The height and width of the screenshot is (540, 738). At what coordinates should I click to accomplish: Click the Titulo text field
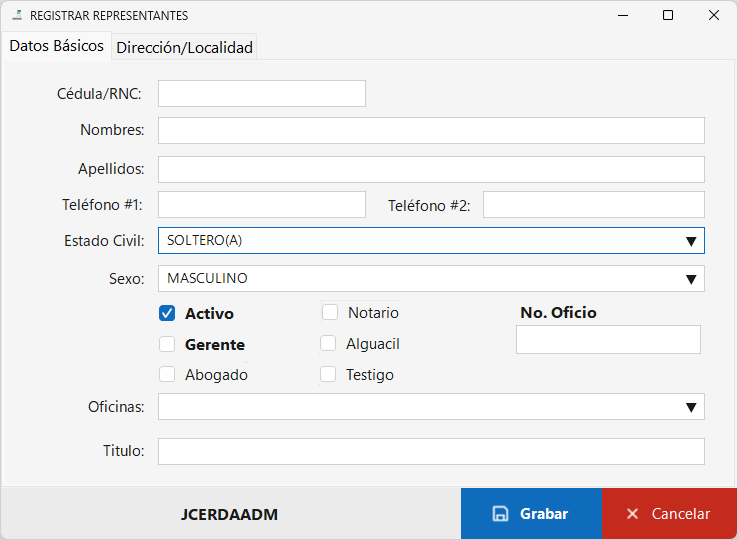tap(431, 451)
